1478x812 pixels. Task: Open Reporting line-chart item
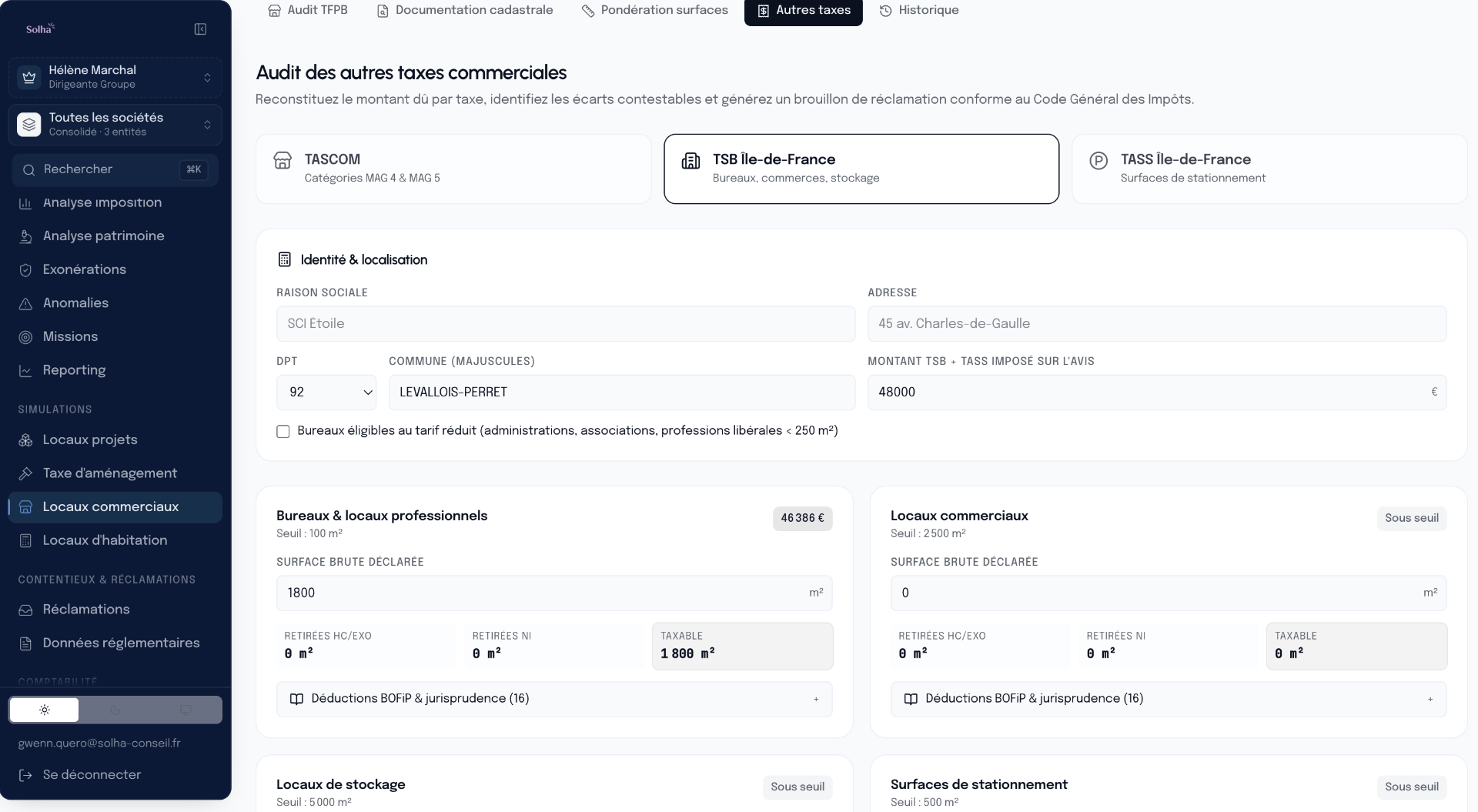coord(115,370)
